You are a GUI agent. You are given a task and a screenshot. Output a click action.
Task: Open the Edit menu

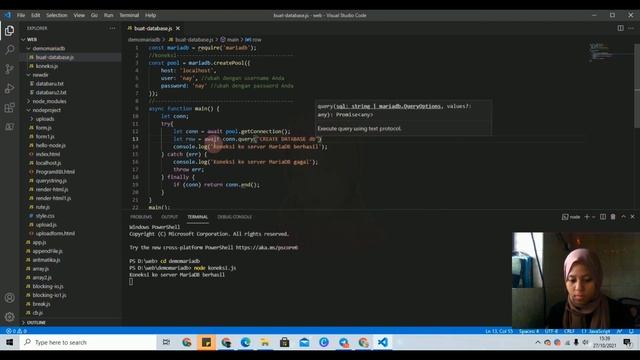(36, 15)
